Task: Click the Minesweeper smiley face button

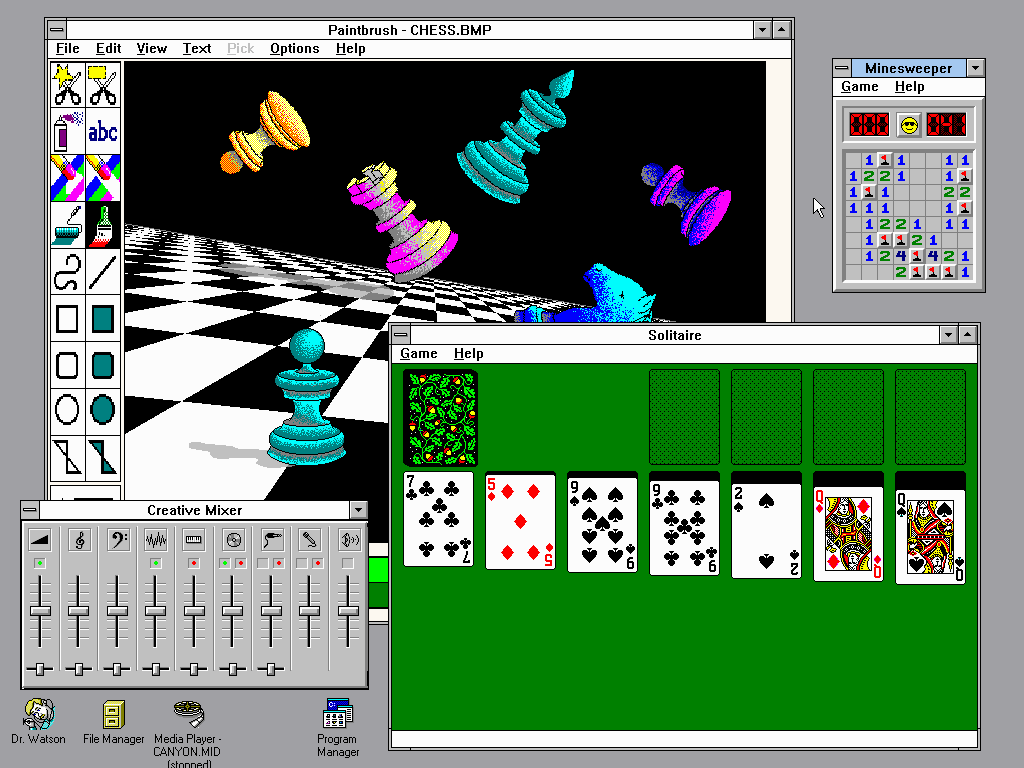Action: [x=908, y=125]
